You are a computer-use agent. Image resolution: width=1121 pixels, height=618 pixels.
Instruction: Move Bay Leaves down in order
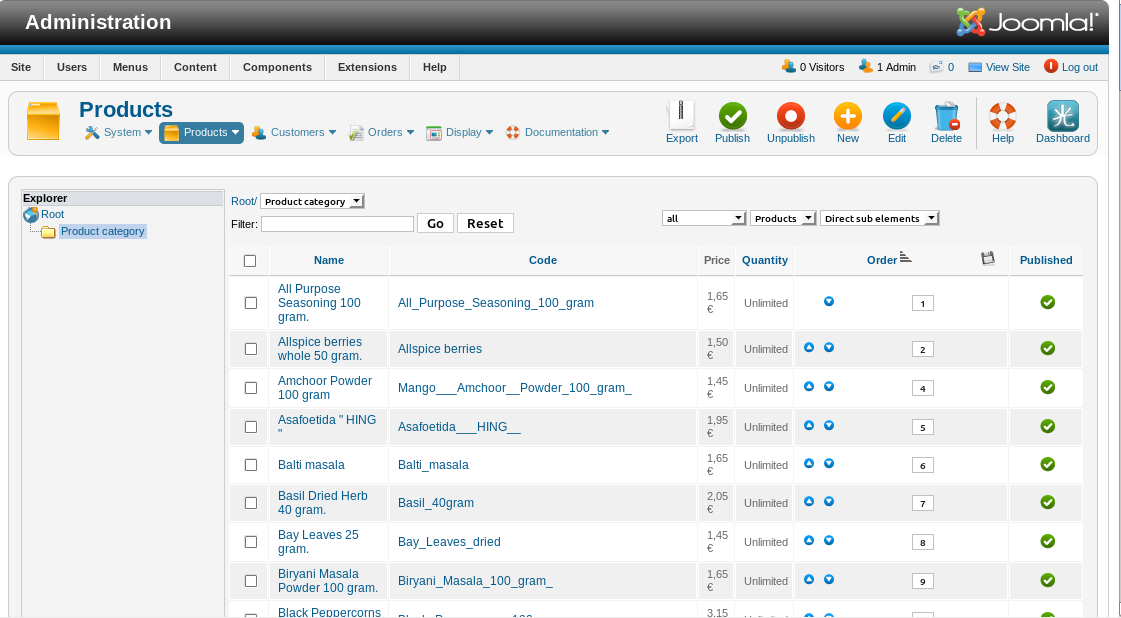point(829,541)
